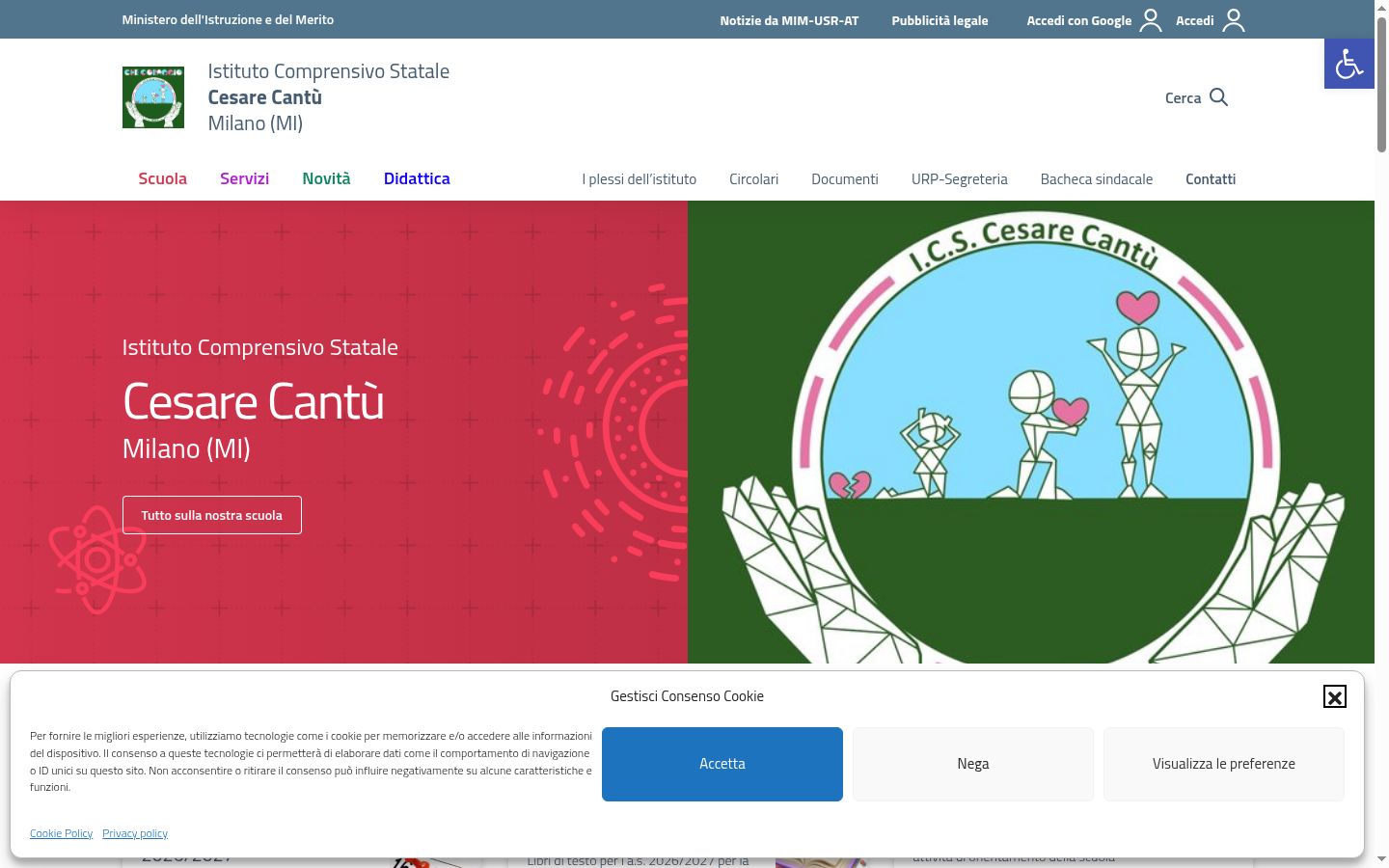Click the school logo in header
1389x868 pixels.
click(153, 97)
